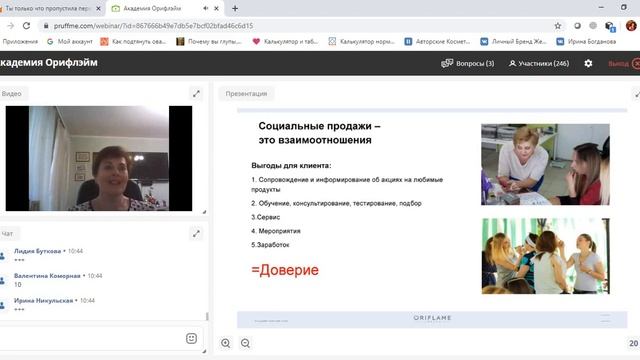Click slide item '3.Сервис'
The height and width of the screenshot is (360, 640).
coord(265,217)
